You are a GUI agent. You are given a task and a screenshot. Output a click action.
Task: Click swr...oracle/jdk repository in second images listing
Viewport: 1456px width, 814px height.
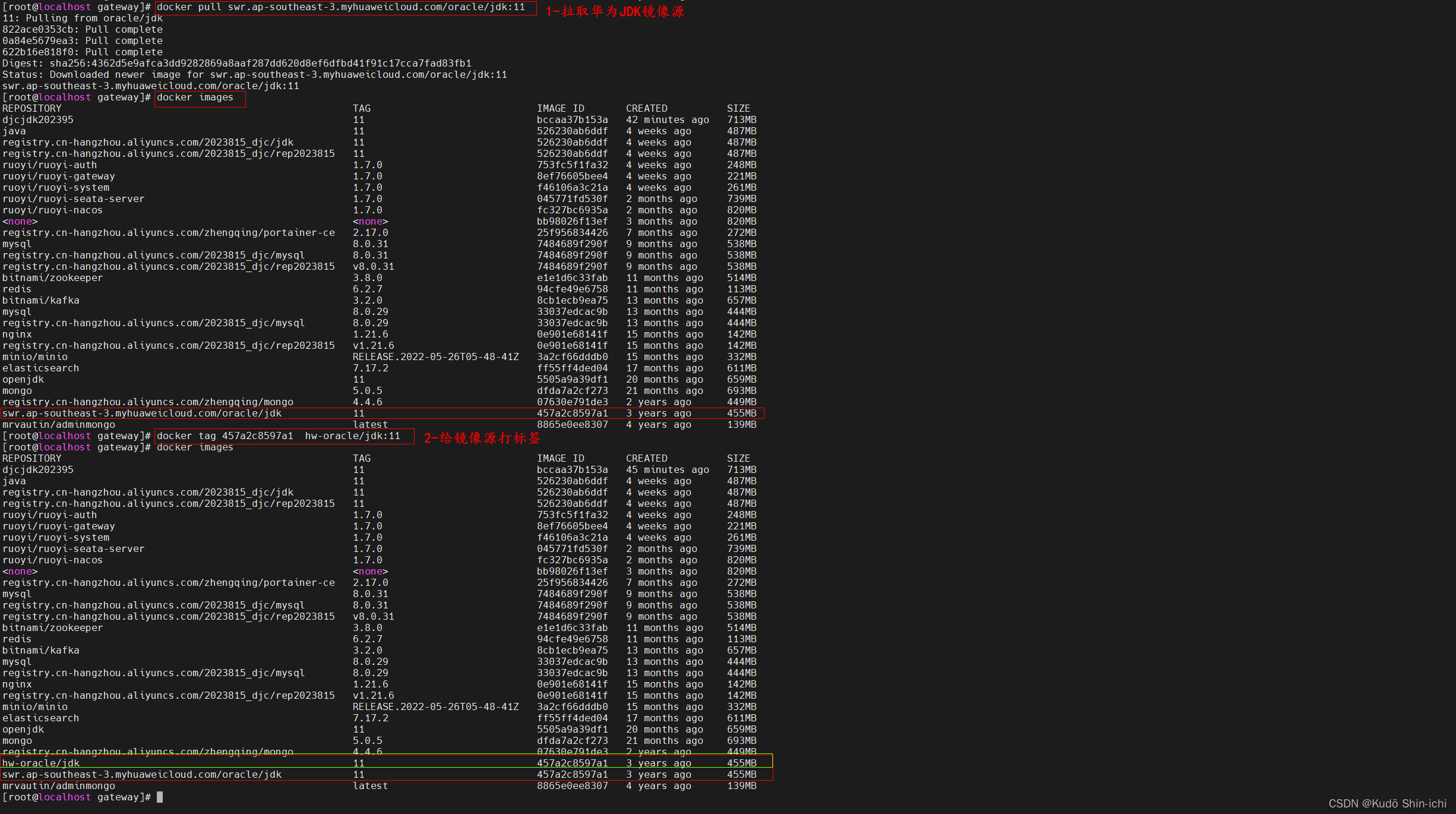point(142,775)
